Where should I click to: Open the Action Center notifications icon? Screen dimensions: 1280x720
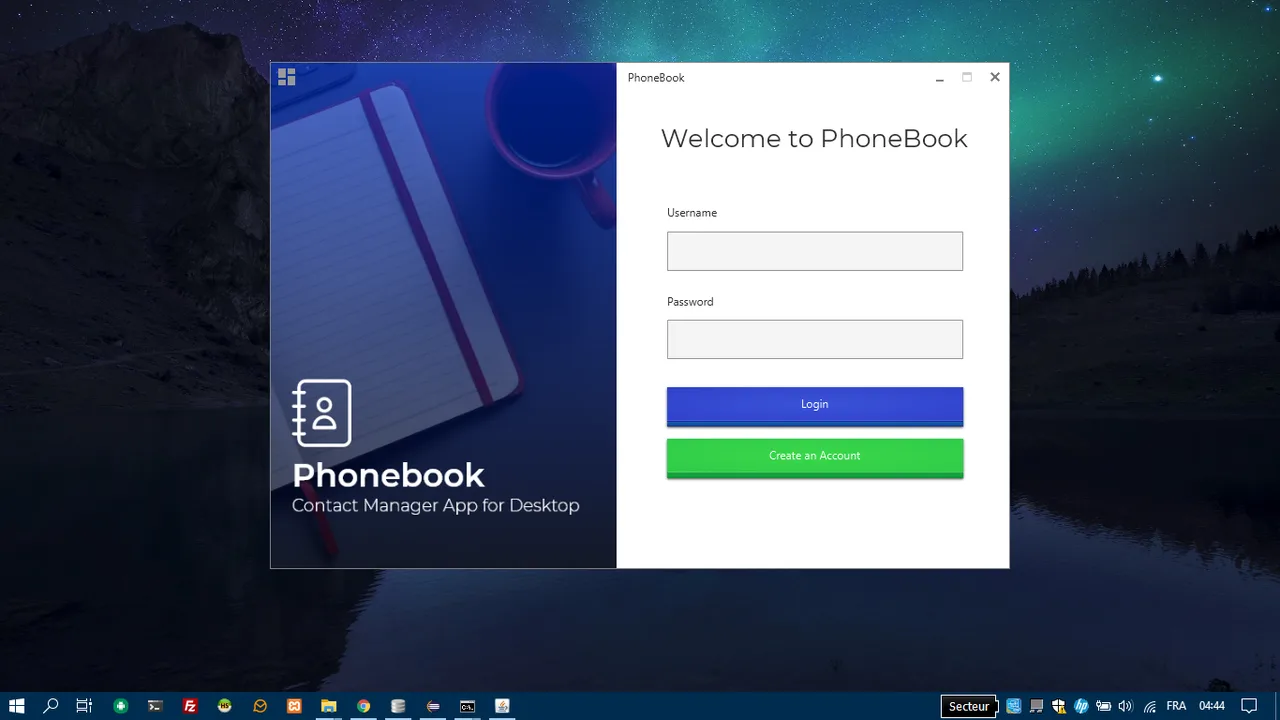point(1249,706)
